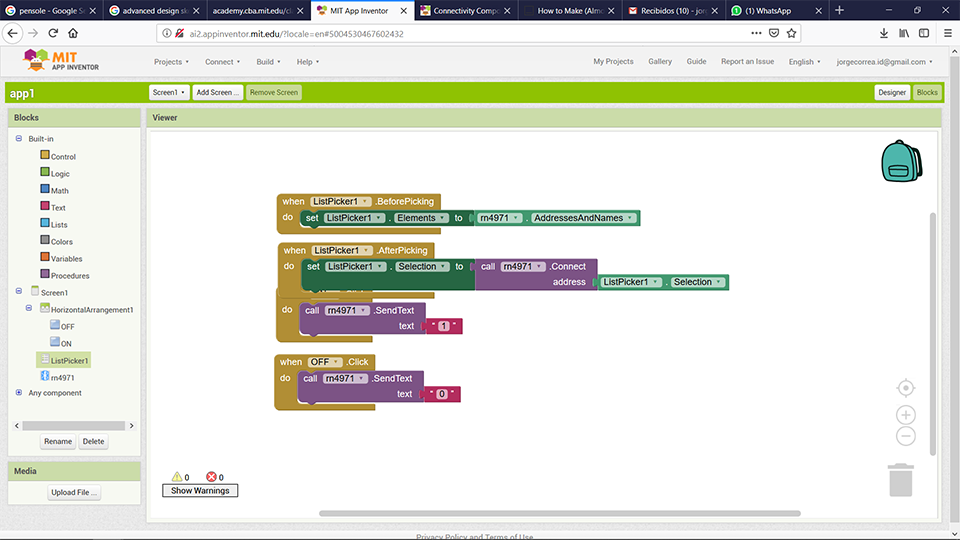
Task: Switch to the WhatsApp browser tab
Action: 776,10
